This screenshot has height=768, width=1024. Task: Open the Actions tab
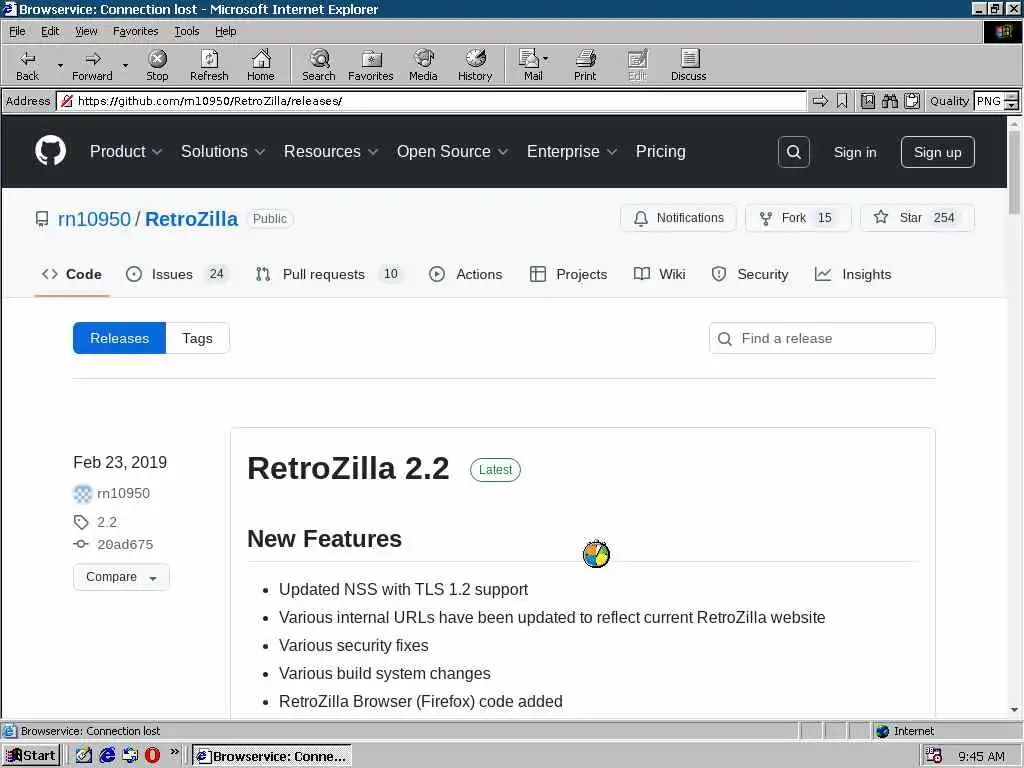click(466, 274)
